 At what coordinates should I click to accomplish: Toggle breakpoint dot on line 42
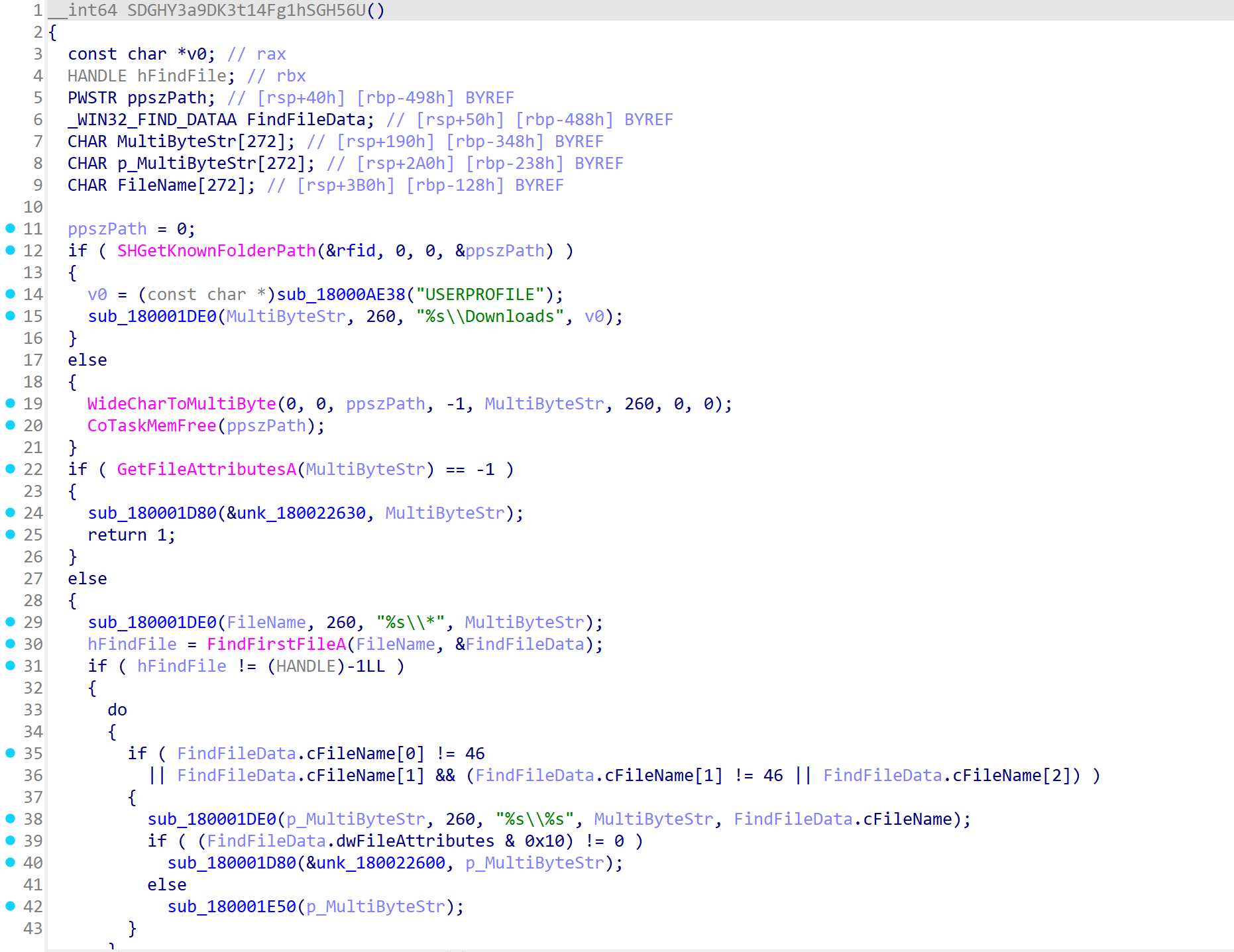tap(10, 906)
